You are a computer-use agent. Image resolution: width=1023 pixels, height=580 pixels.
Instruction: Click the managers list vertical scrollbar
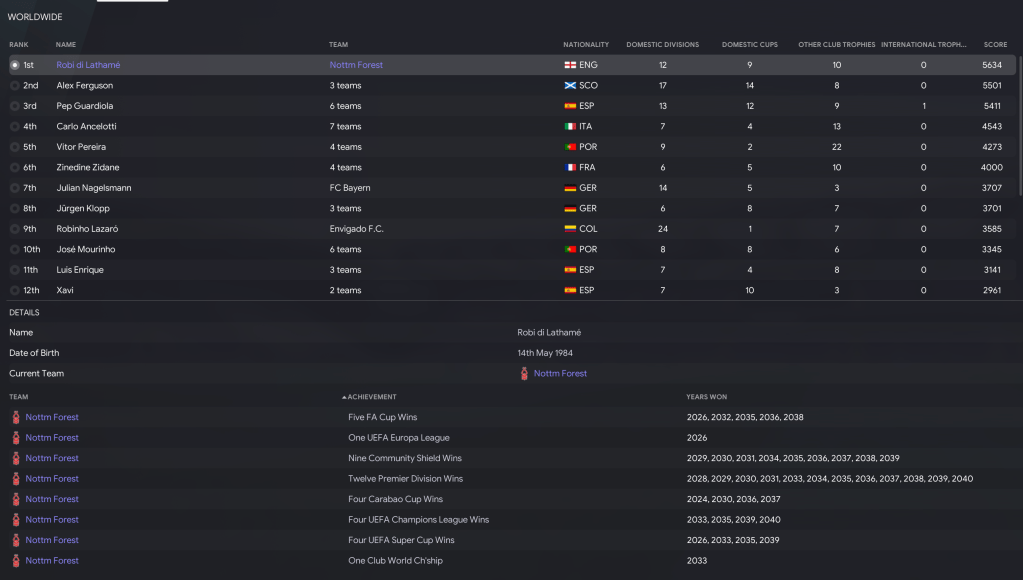coord(1019,120)
